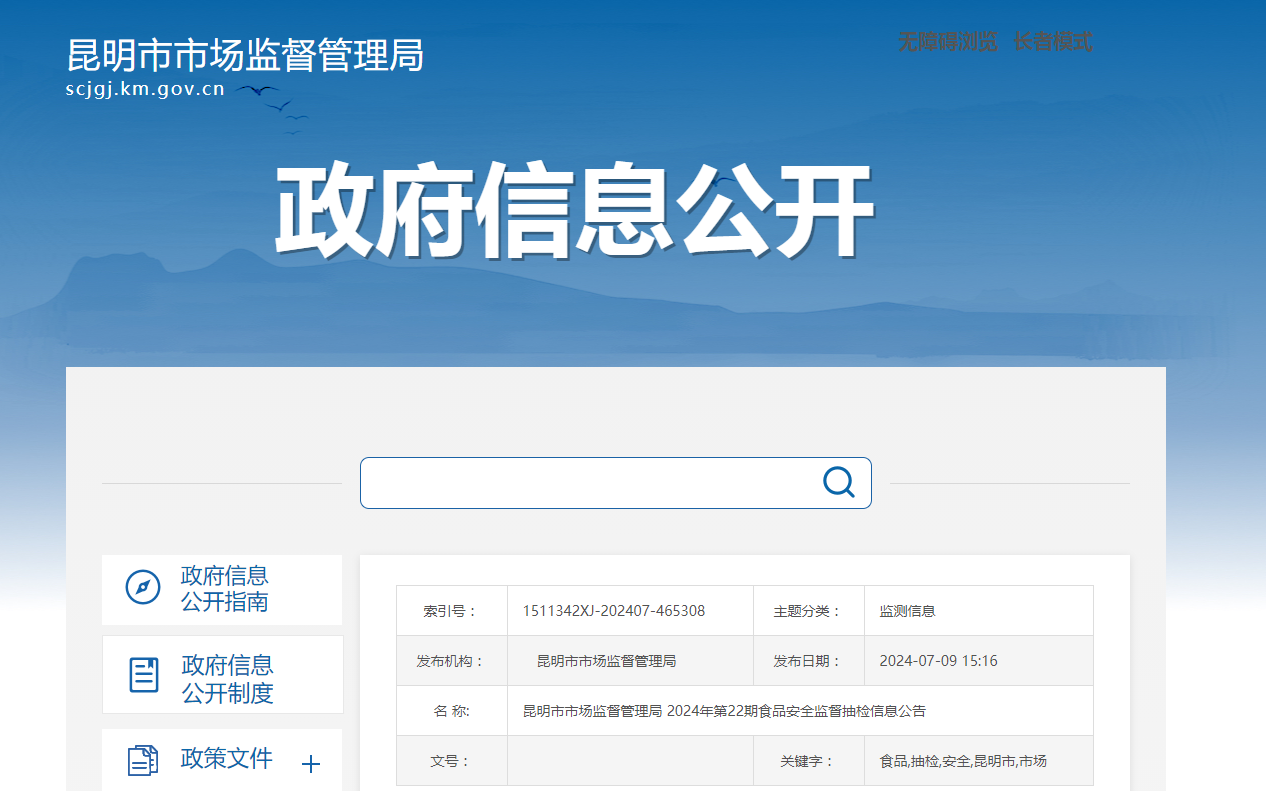Click the title 2024年第22期食品安全监督抽检信息公告
Viewport: 1266px width, 791px height.
(x=796, y=711)
